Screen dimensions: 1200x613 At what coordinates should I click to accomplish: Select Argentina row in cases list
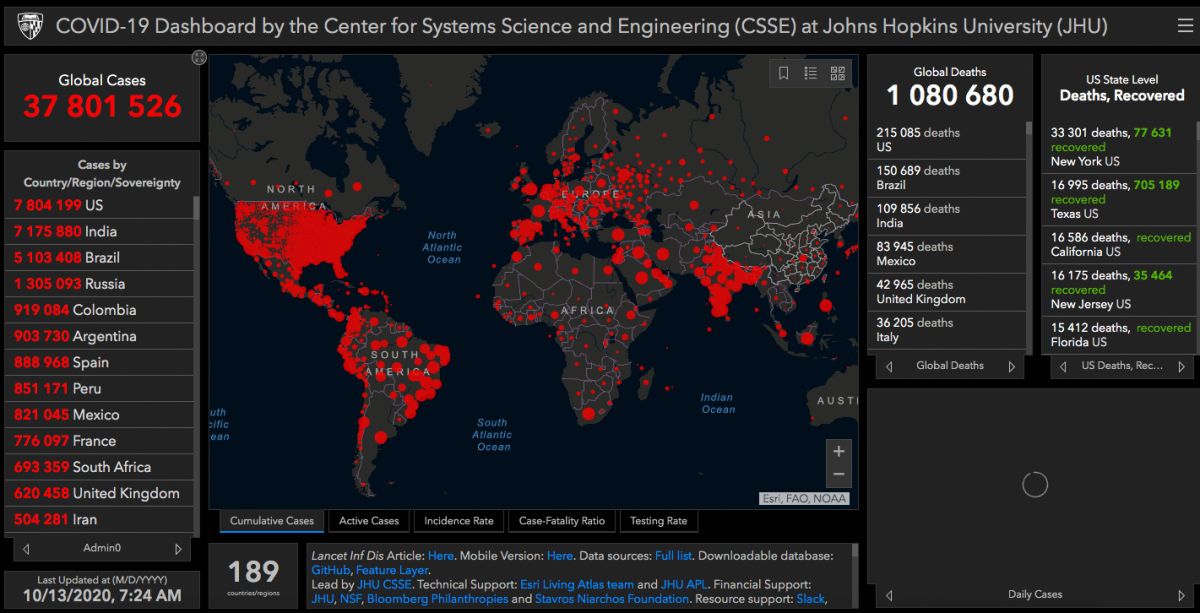pyautogui.click(x=100, y=336)
